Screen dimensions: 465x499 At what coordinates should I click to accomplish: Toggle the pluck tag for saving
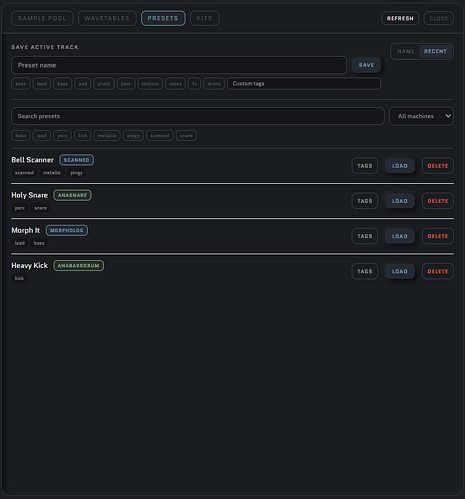tap(104, 84)
